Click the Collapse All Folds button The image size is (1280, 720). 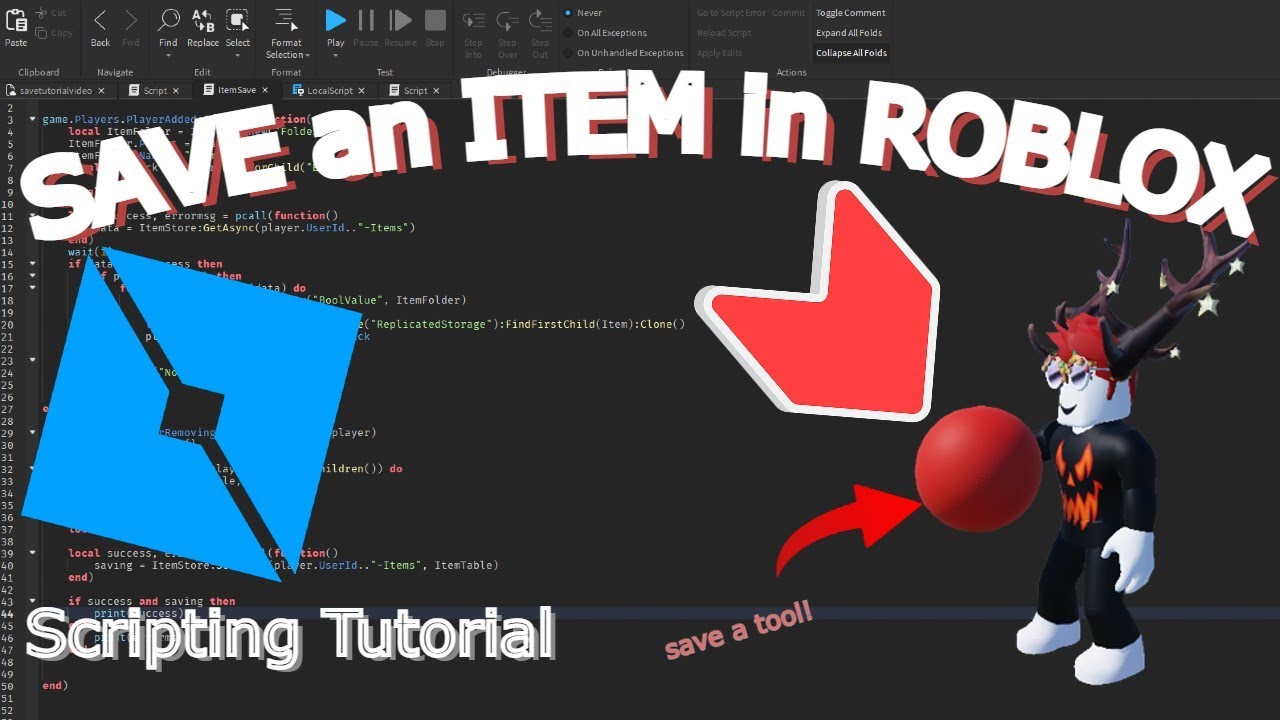tap(851, 53)
